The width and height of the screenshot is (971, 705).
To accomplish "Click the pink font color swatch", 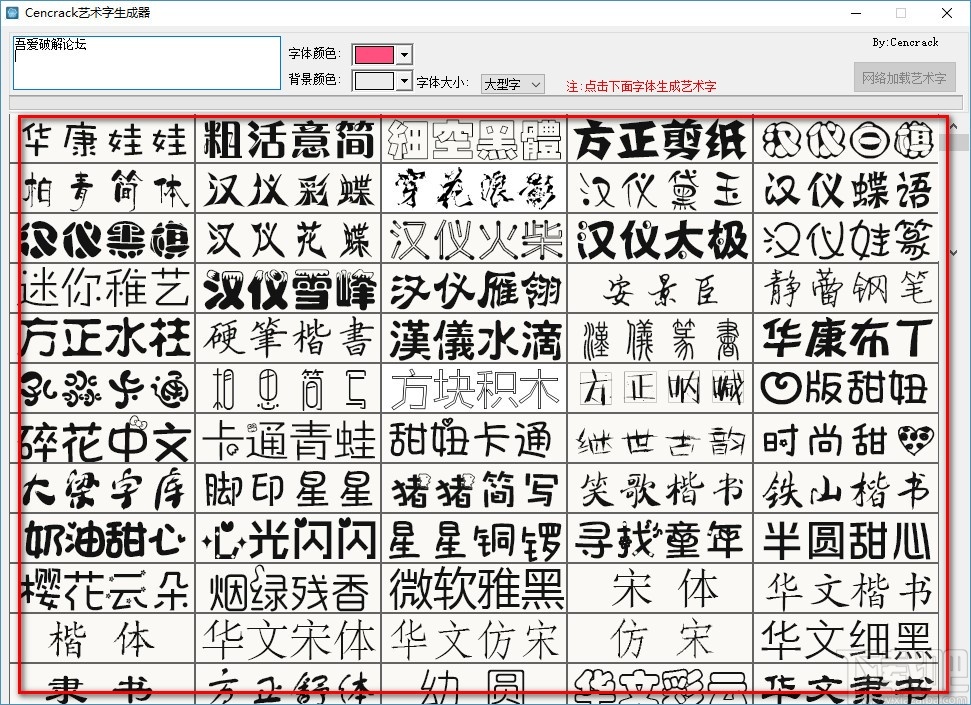I will tap(375, 54).
